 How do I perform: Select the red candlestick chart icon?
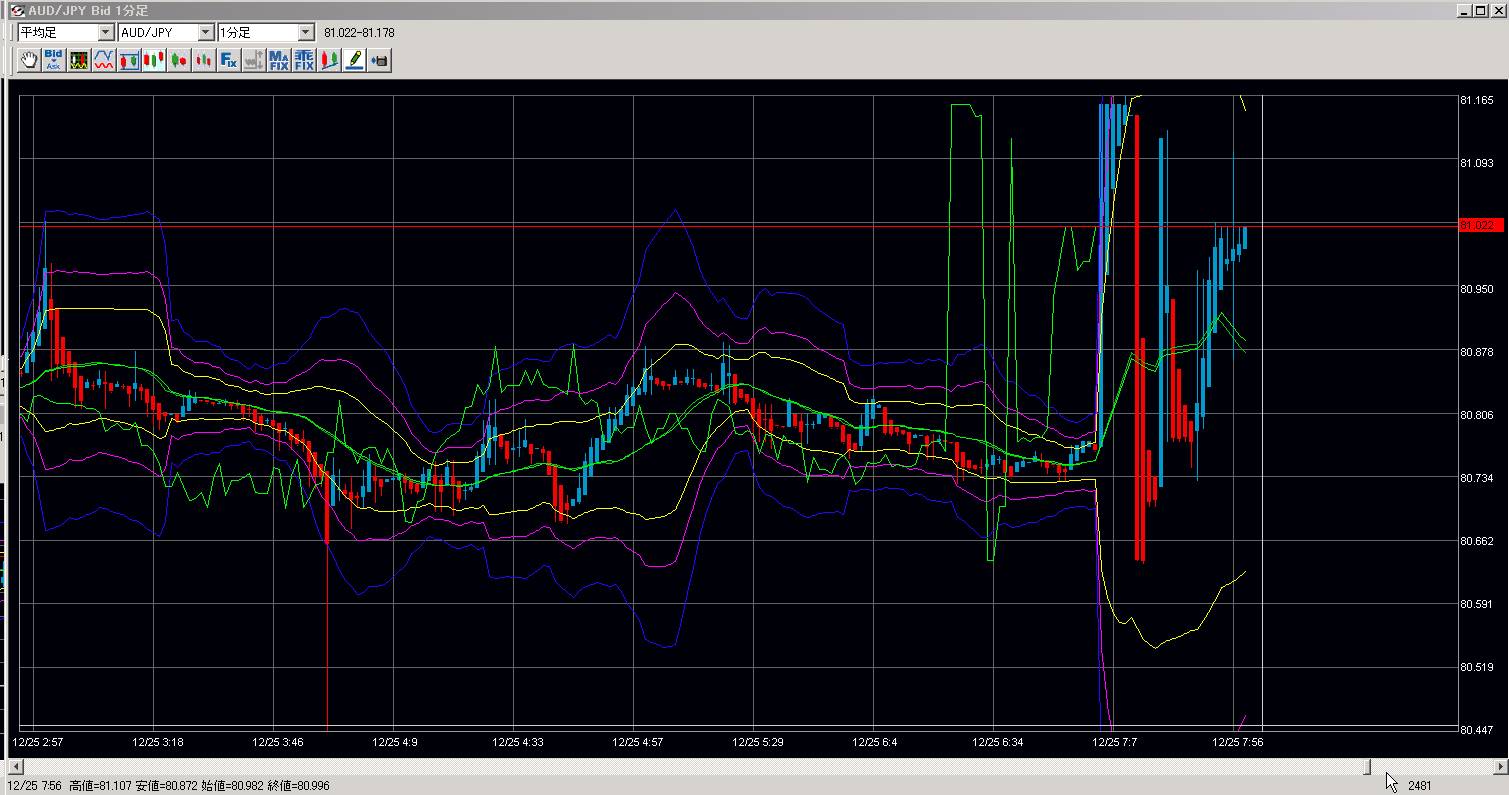point(154,60)
